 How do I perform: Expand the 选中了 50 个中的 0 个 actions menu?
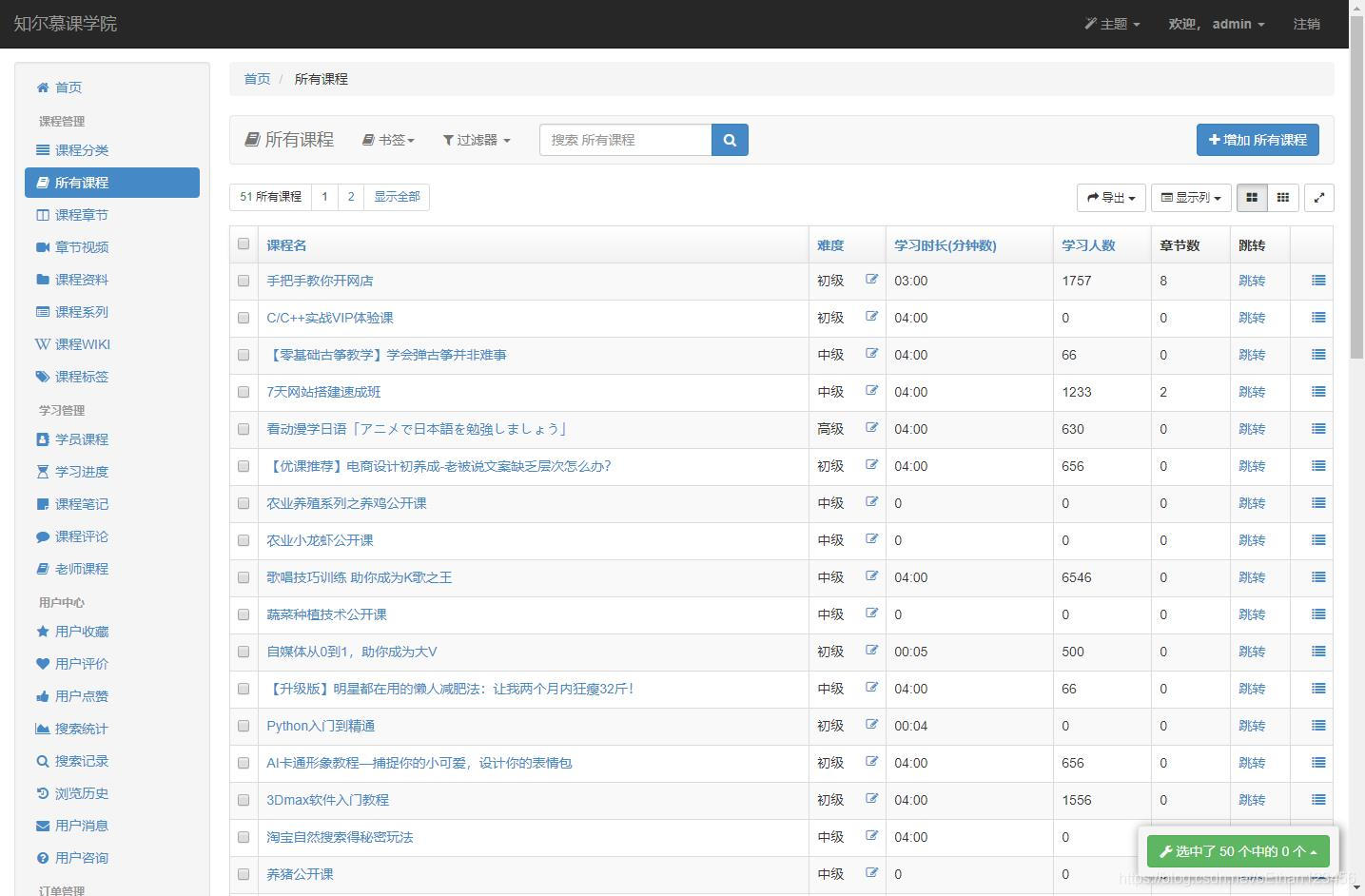coord(1238,851)
